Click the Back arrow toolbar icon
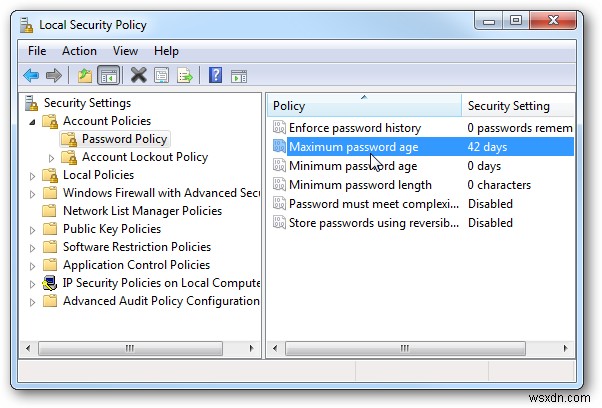The image size is (602, 408). (31, 75)
